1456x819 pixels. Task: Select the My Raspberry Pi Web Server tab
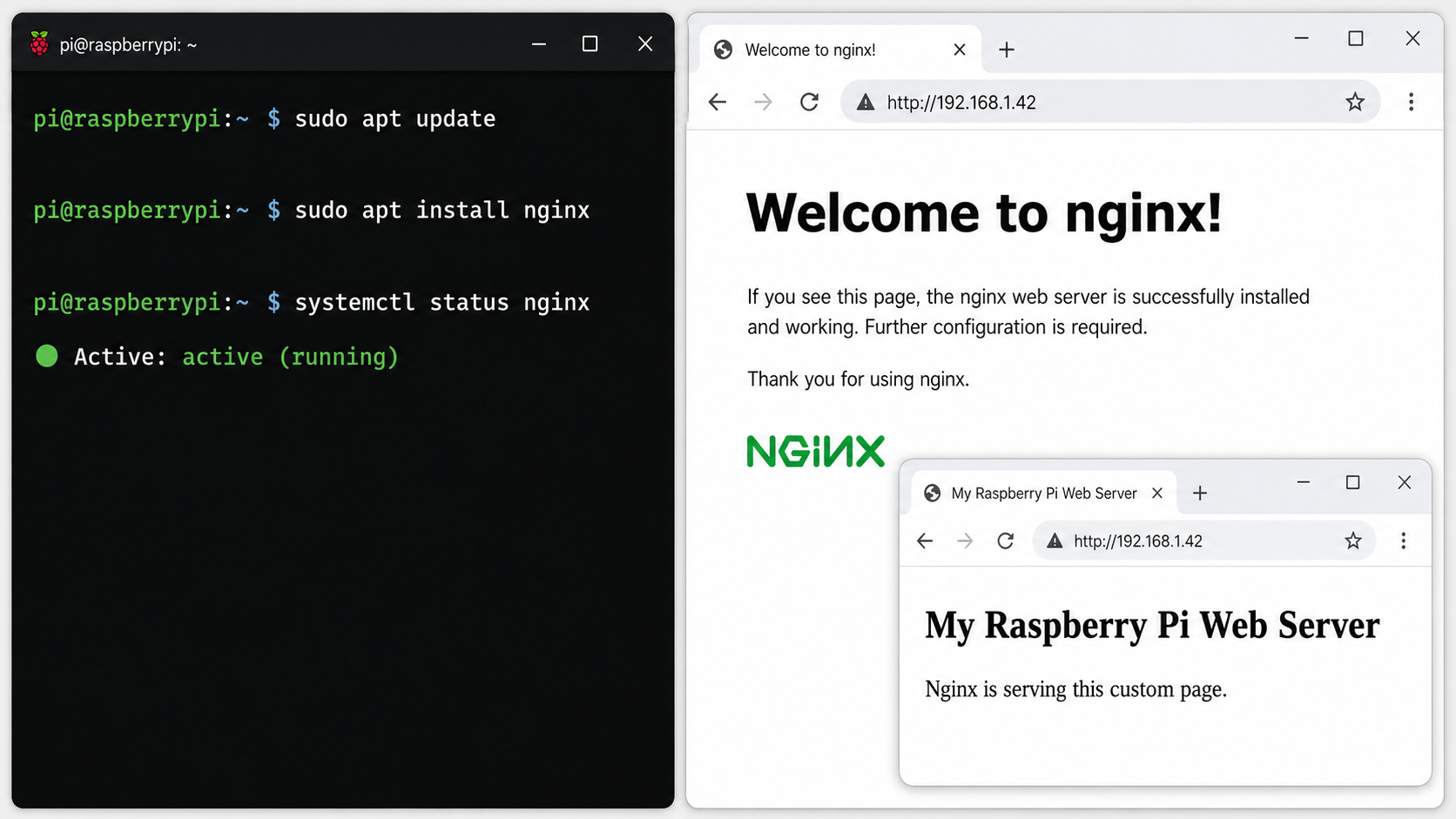1044,493
